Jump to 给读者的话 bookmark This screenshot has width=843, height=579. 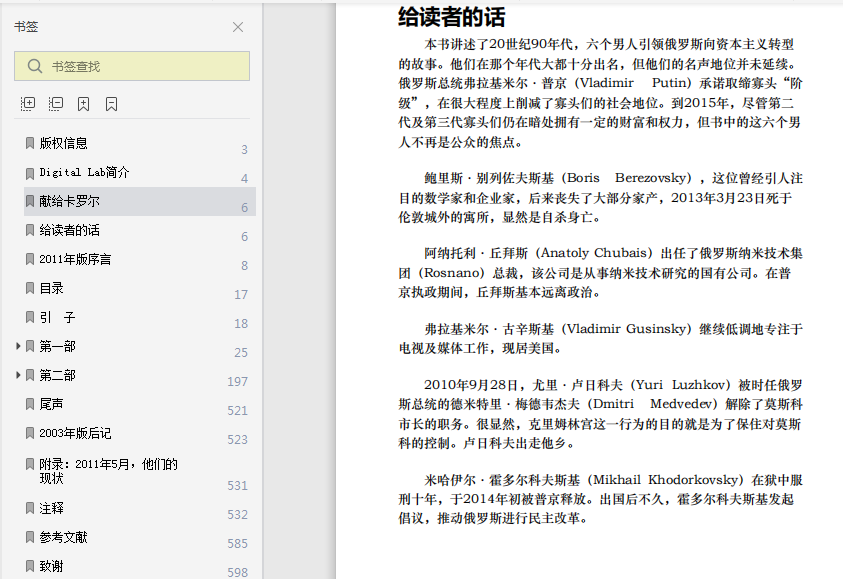point(69,230)
